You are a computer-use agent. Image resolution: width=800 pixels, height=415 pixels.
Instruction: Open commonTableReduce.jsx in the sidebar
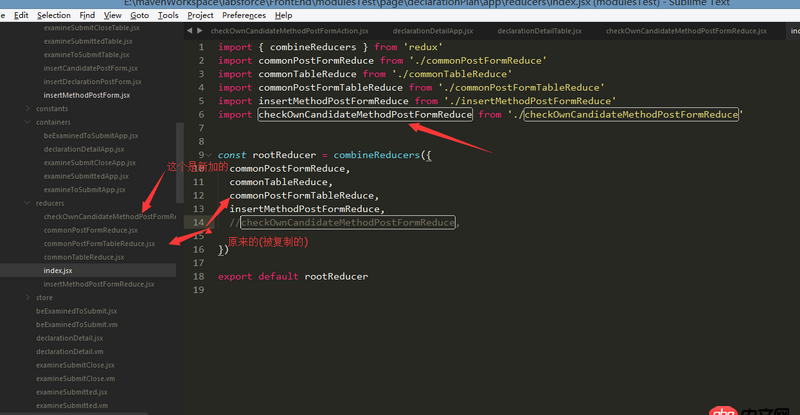pyautogui.click(x=84, y=257)
